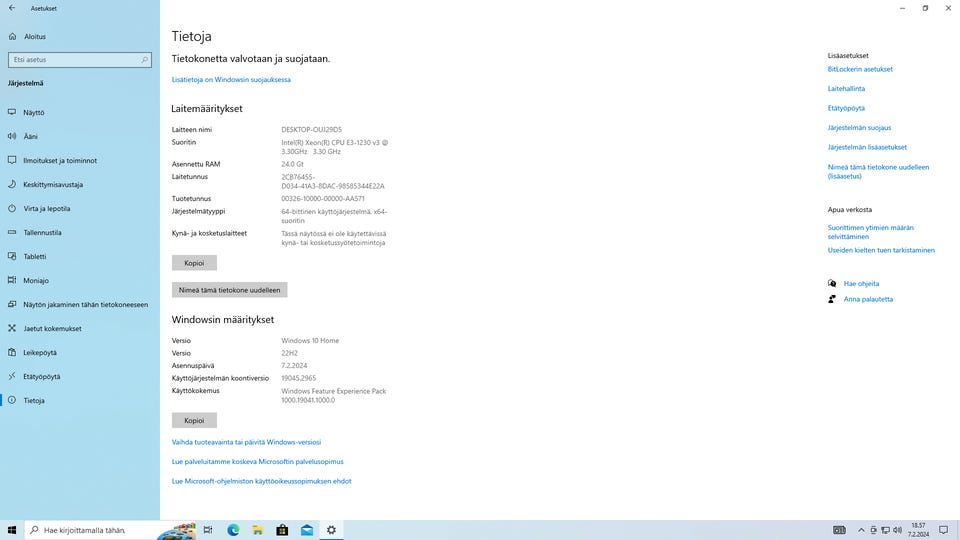Viewport: 960px width, 540px height.
Task: Open the Windows Start menu
Action: click(x=12, y=530)
